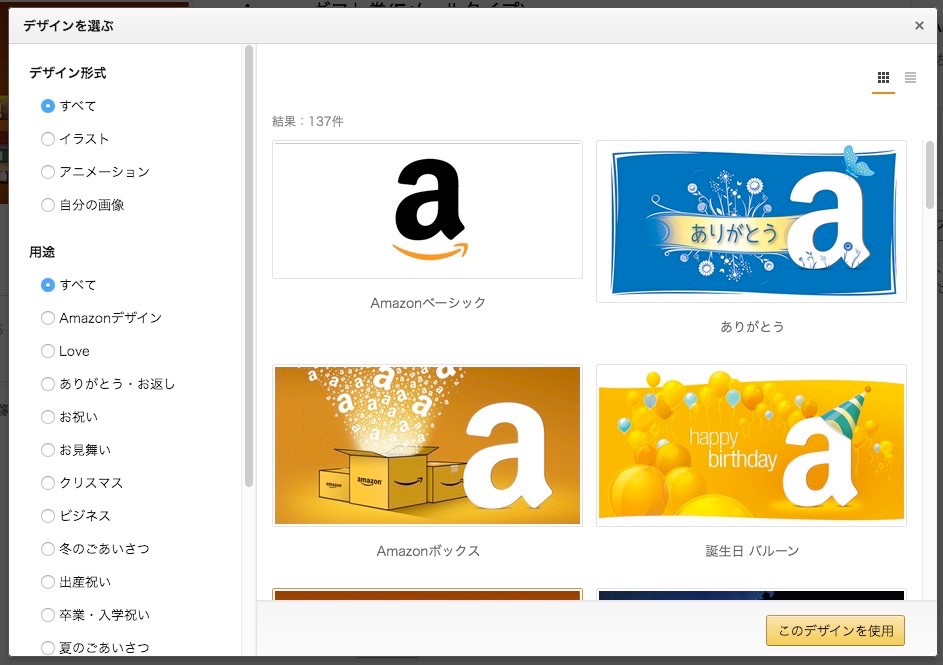
Task: Choose the 冬のごあいさつ filter option
Action: click(48, 549)
